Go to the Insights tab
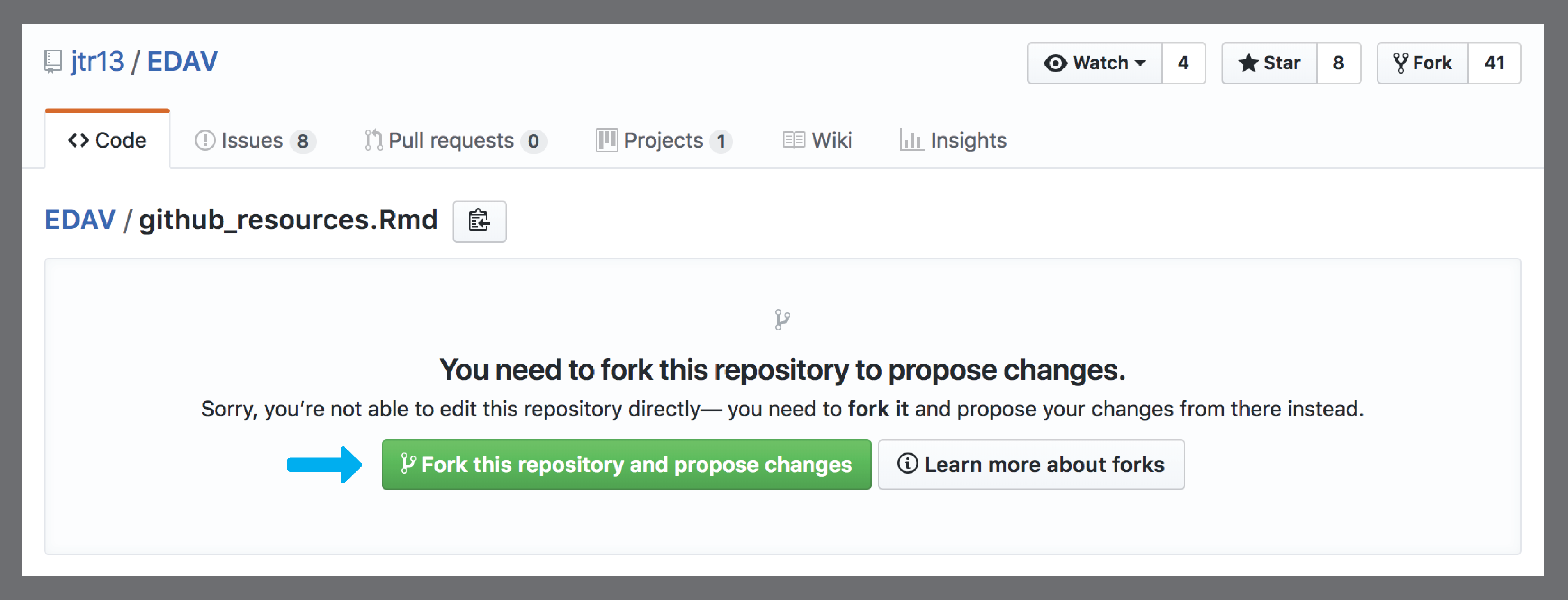This screenshot has height=600, width=1568. pyautogui.click(x=953, y=141)
